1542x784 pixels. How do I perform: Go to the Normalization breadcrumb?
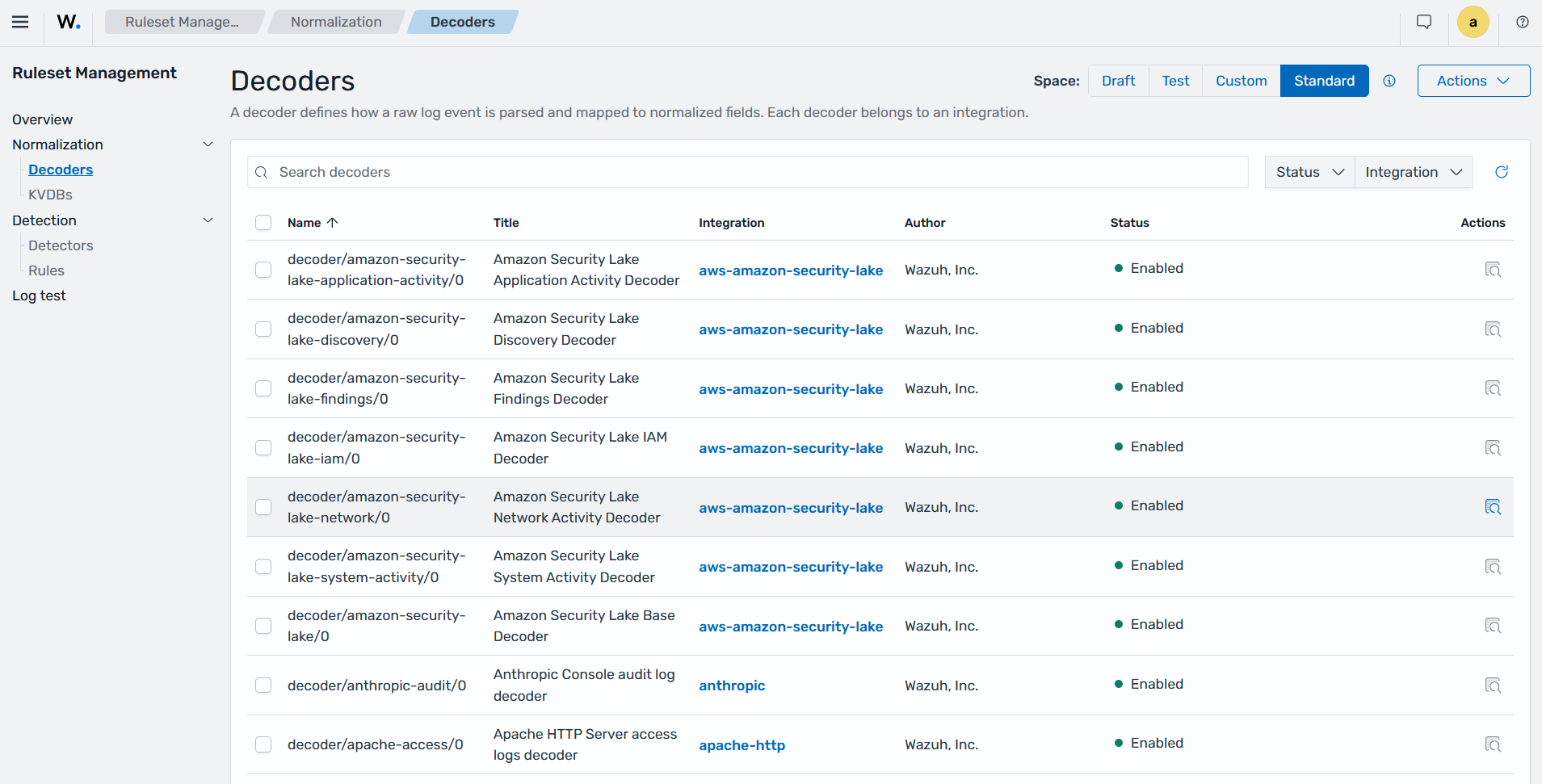(336, 22)
